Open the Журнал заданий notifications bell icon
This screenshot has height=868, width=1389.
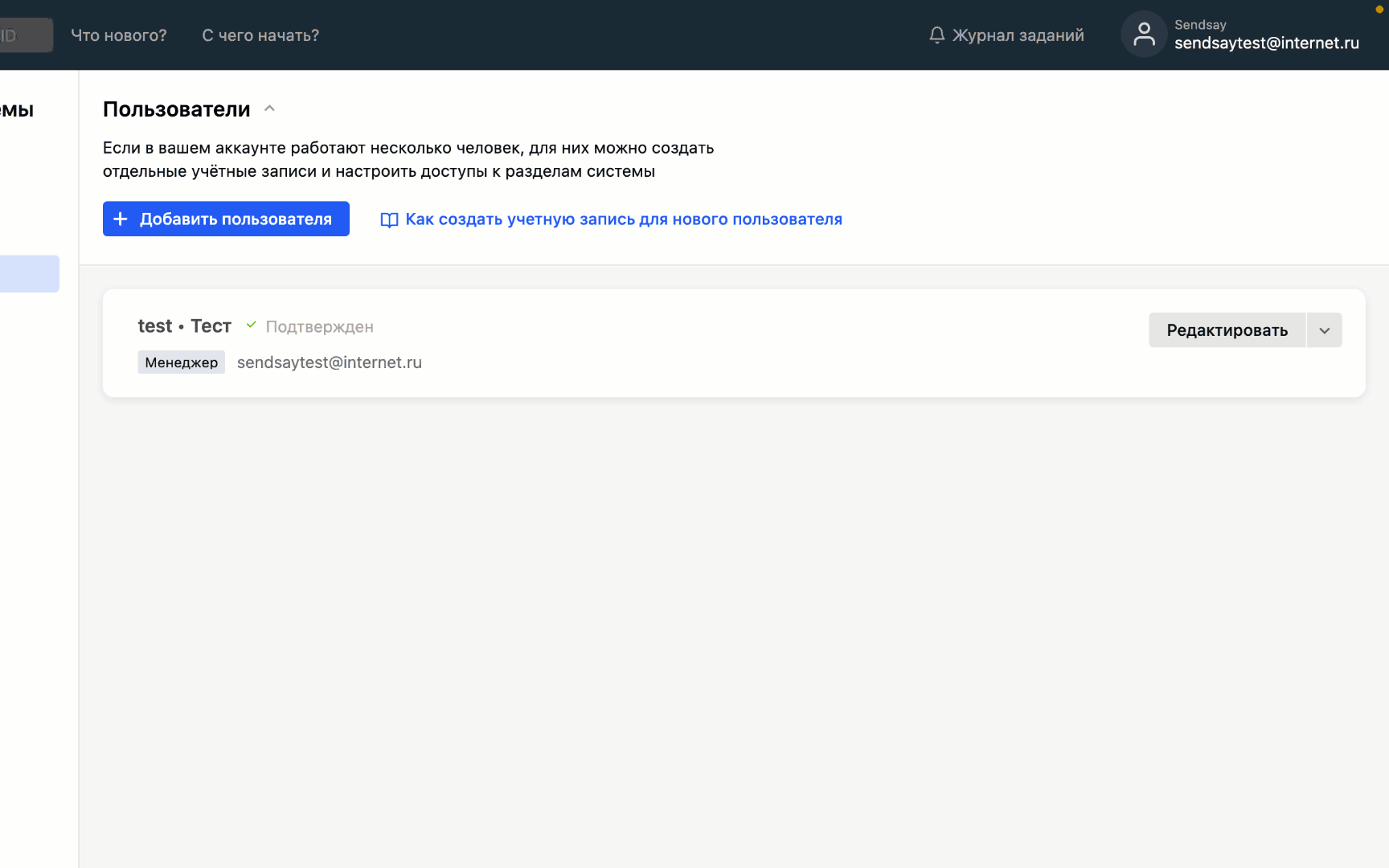pos(937,35)
